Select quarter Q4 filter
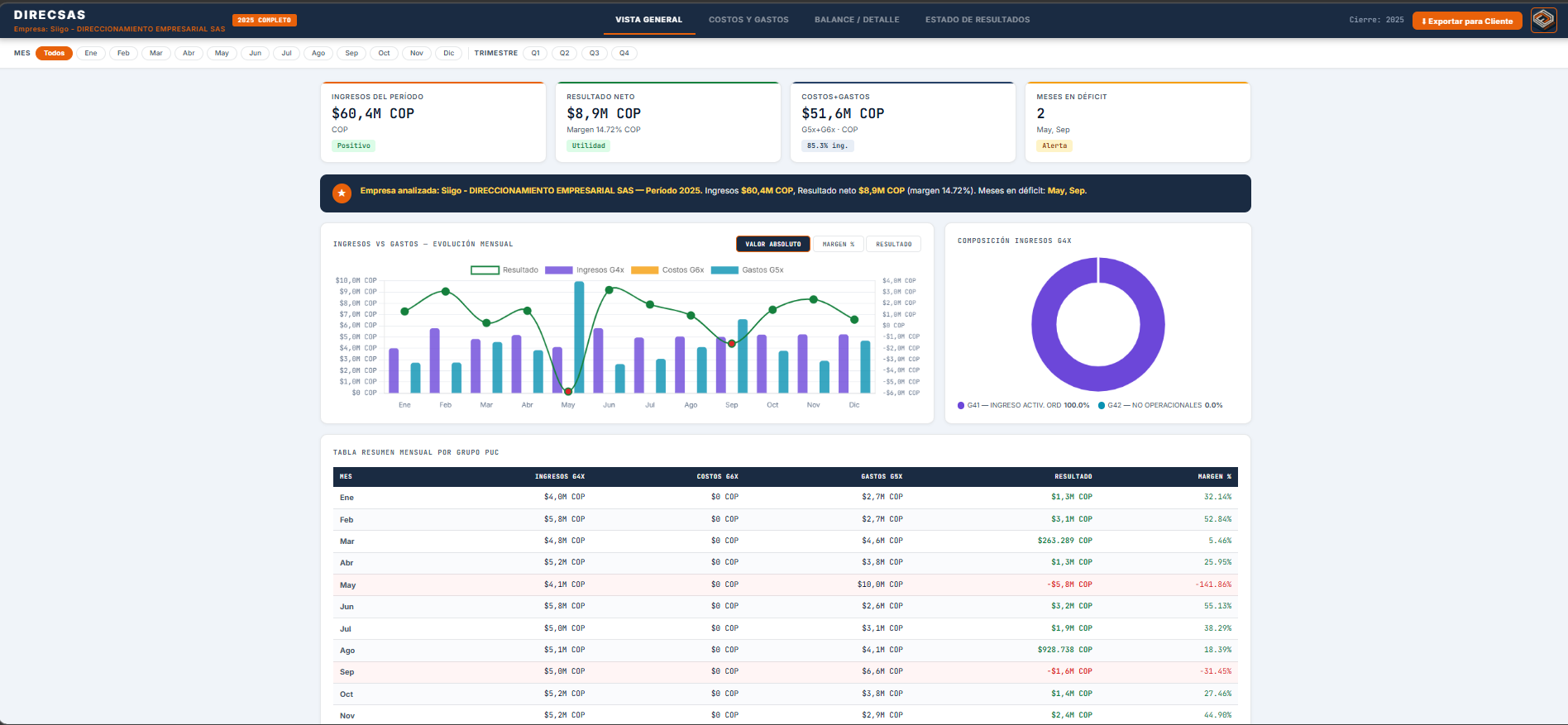Screen dimensions: 1568x725 (624, 53)
